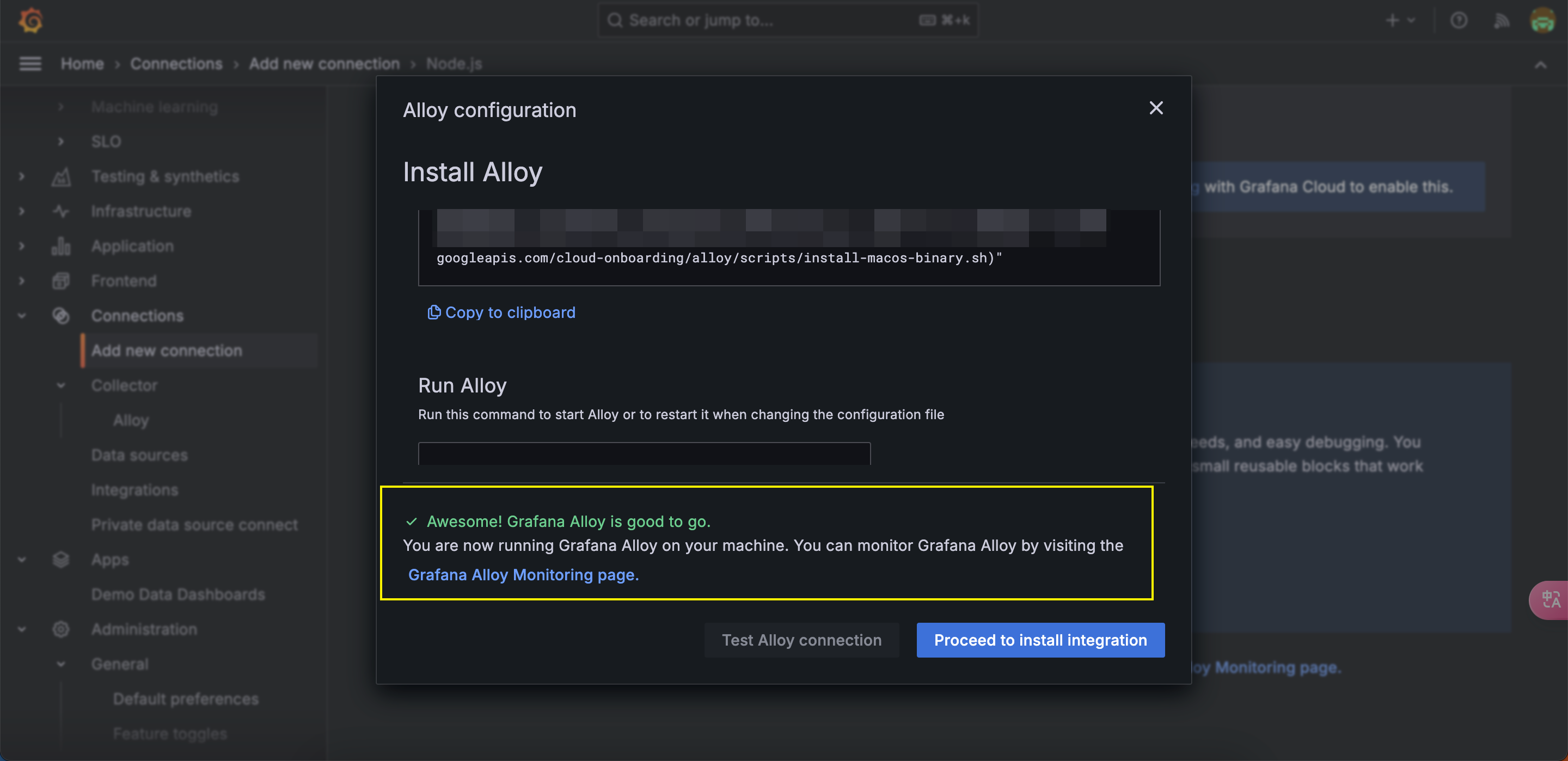Open Demo Data Dashboards
Image resolution: width=1568 pixels, height=761 pixels.
(179, 594)
